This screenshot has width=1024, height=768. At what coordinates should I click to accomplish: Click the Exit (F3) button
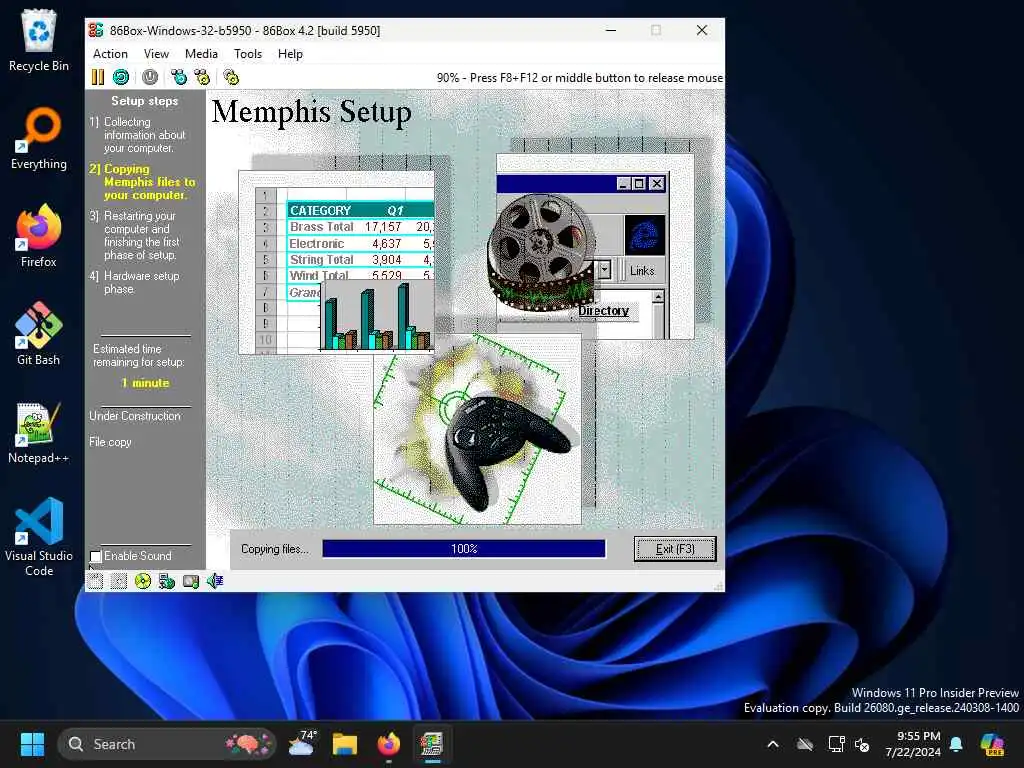675,549
